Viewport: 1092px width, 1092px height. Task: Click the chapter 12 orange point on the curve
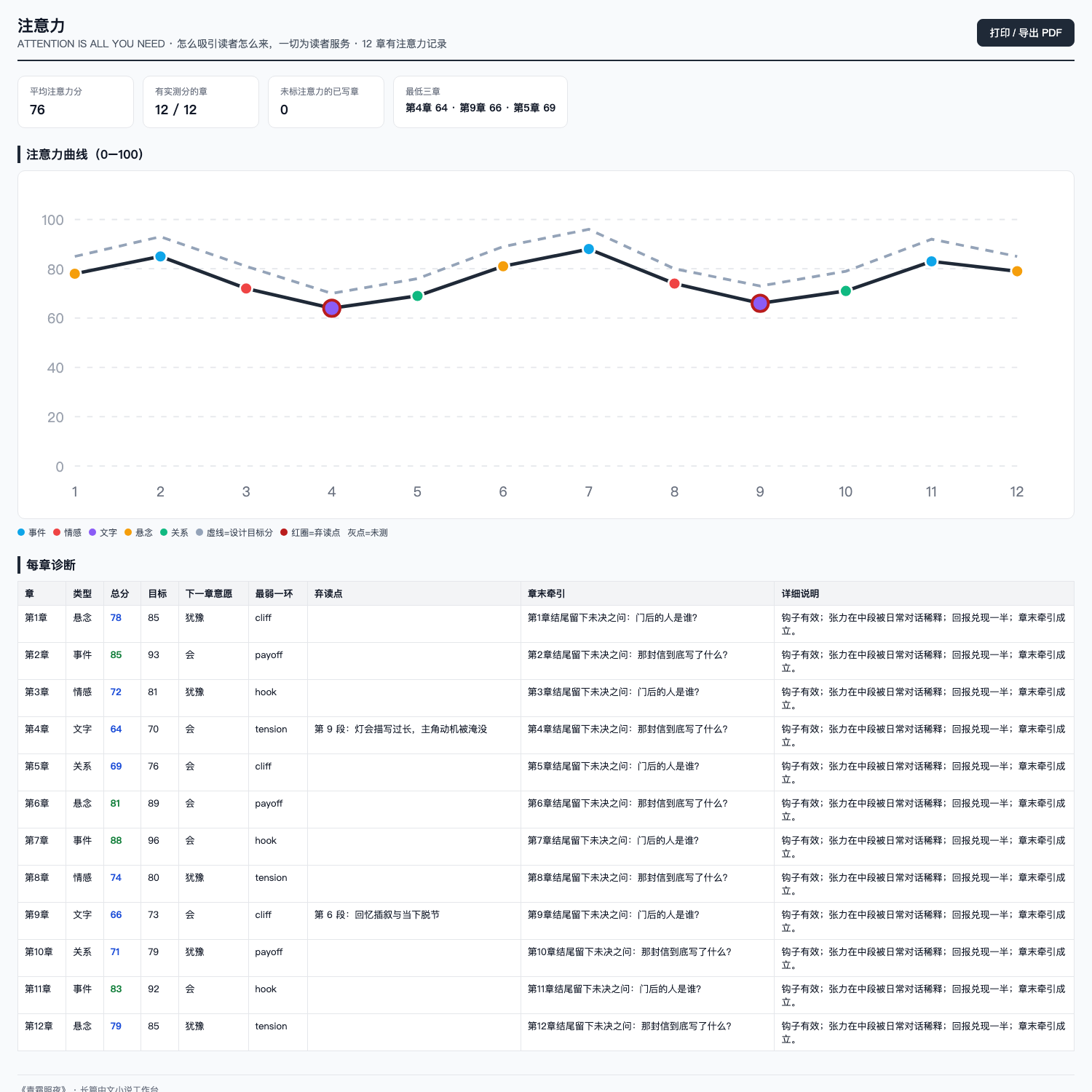[1017, 272]
